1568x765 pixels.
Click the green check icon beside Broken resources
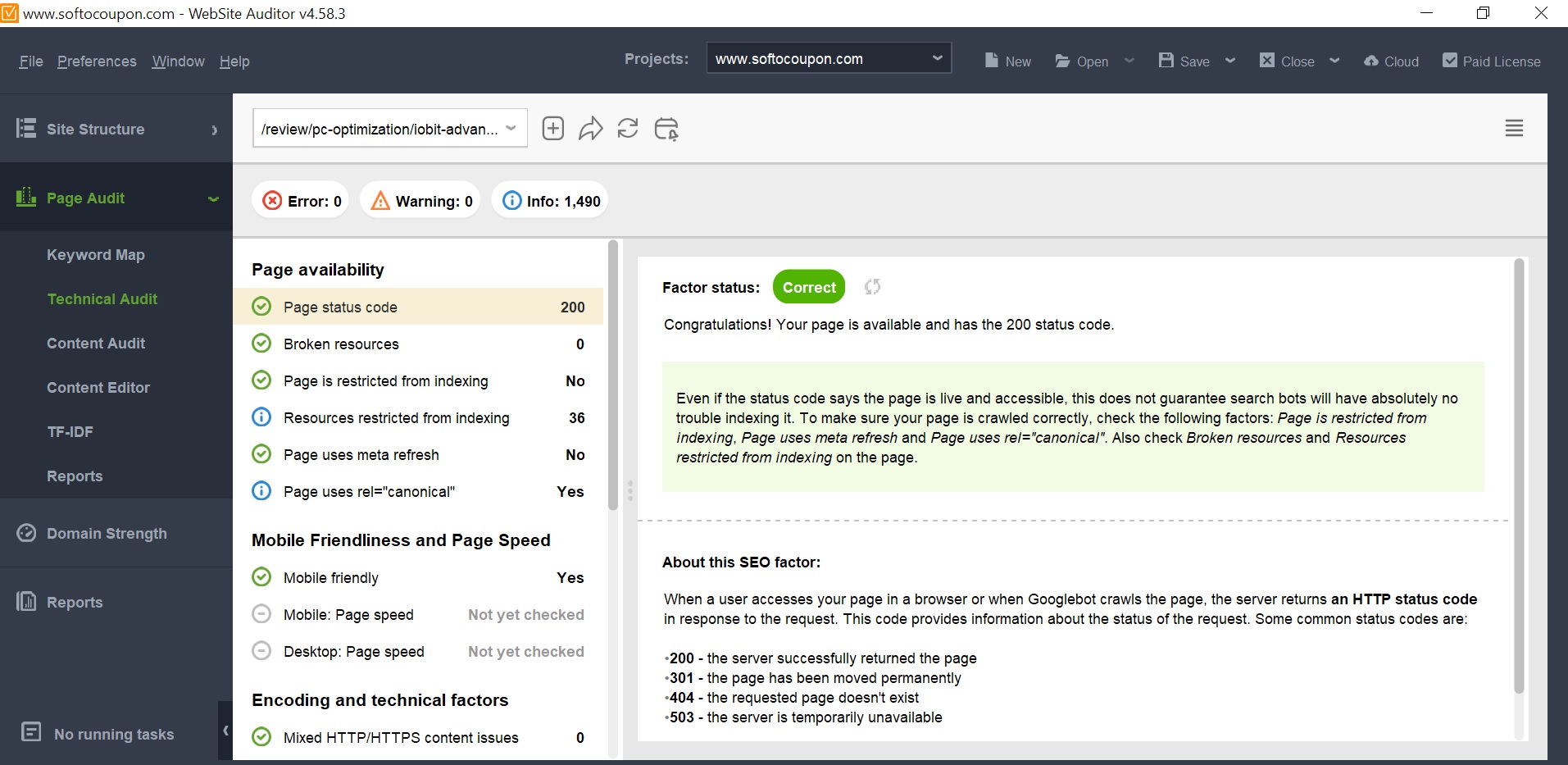[261, 344]
